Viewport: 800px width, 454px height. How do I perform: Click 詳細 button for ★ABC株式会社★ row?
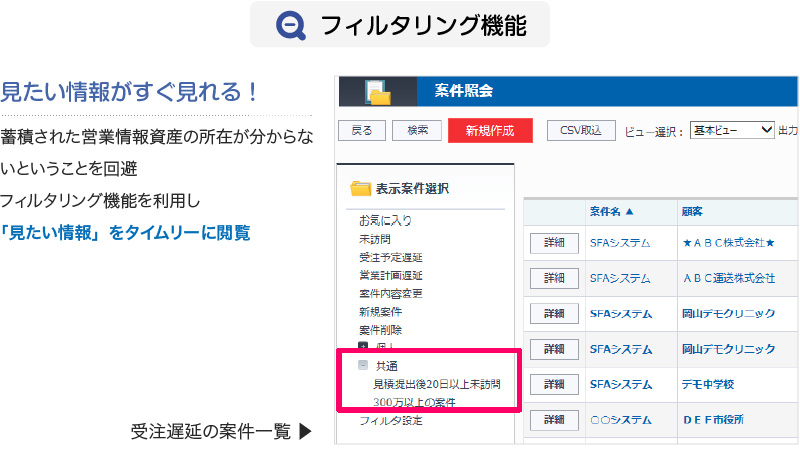click(554, 242)
